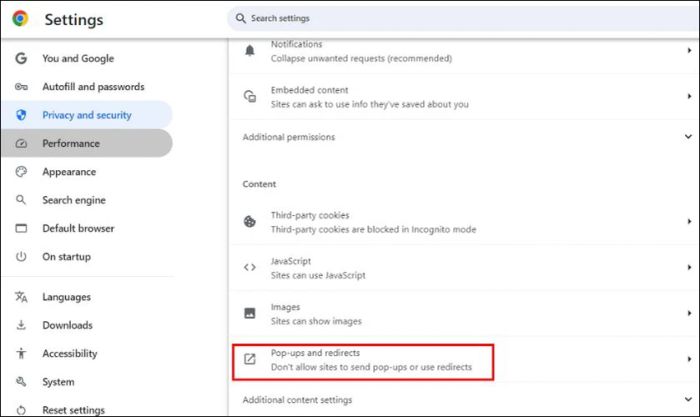Click 'Sites can show images' text
Screen dimensions: 700x417
(316, 321)
